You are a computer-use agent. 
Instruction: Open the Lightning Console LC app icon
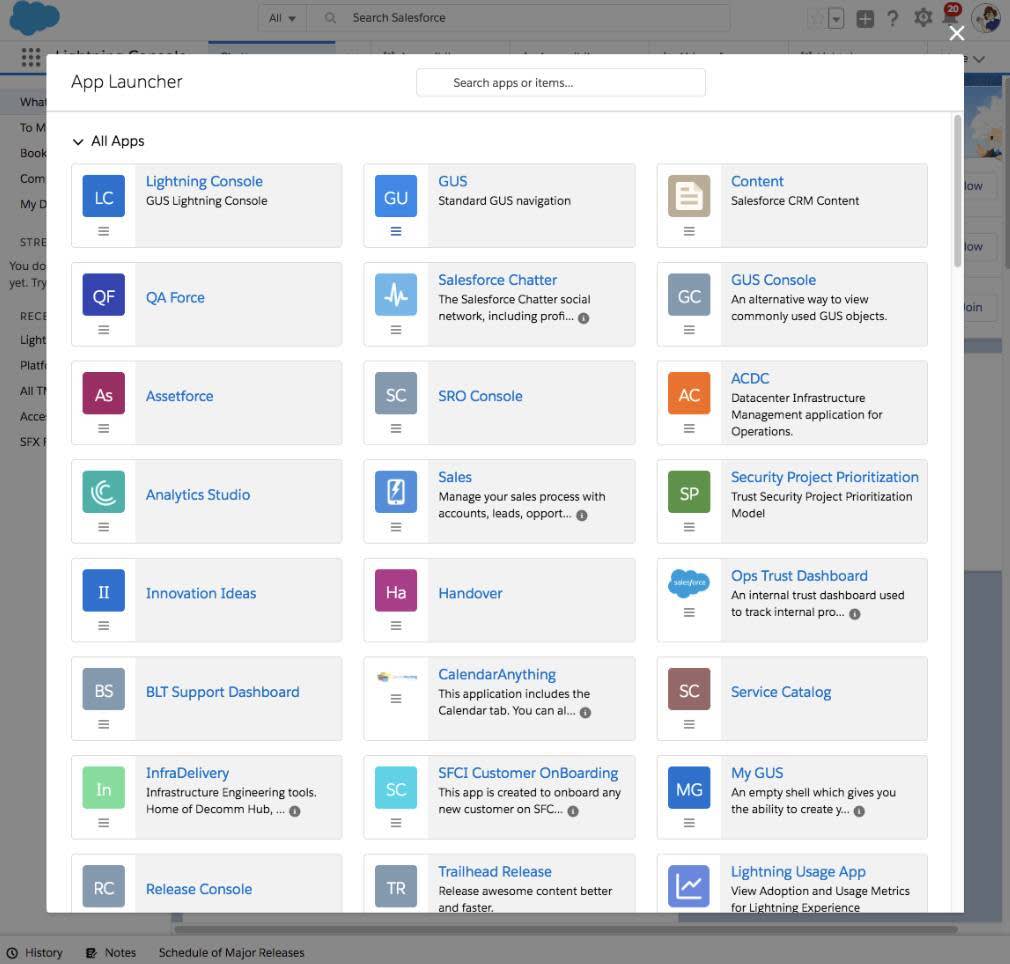[x=104, y=196]
